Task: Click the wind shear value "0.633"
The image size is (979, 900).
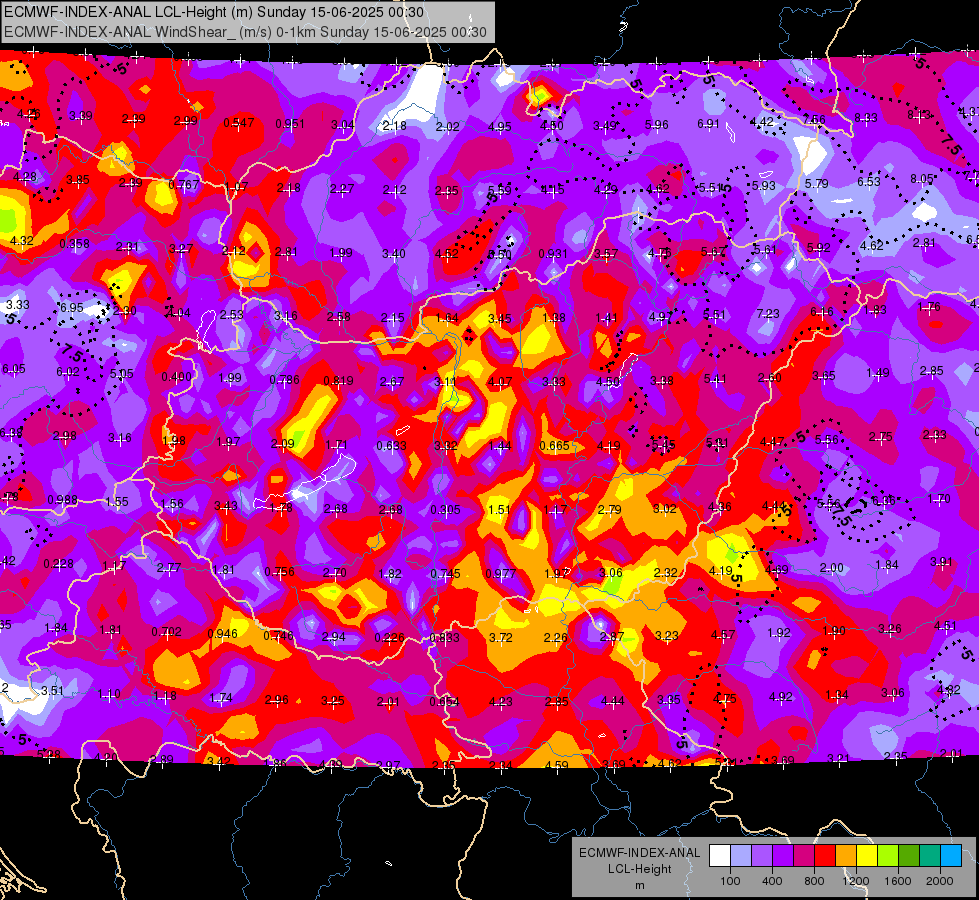Action: (391, 445)
